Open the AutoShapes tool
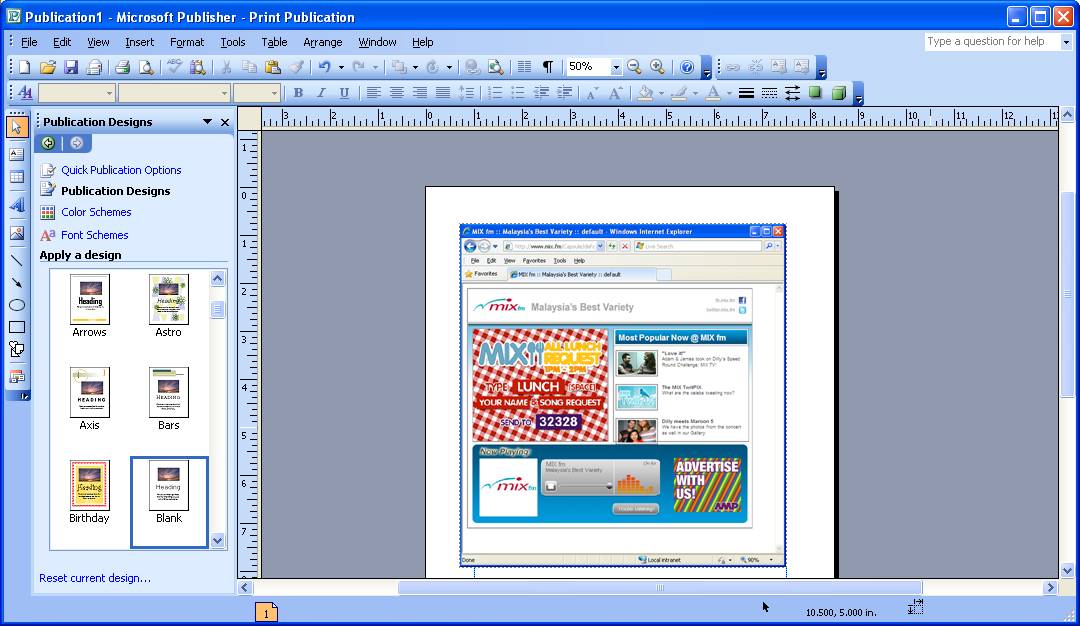This screenshot has width=1080, height=626. coord(17,349)
